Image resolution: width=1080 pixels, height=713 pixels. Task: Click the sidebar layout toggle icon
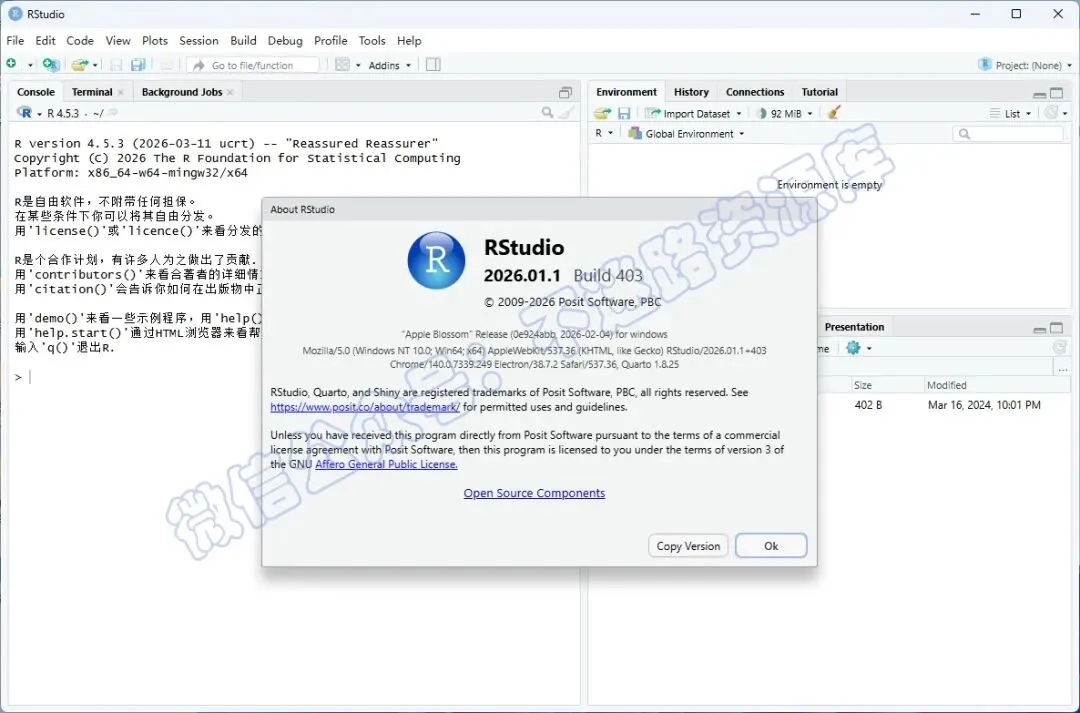[433, 65]
